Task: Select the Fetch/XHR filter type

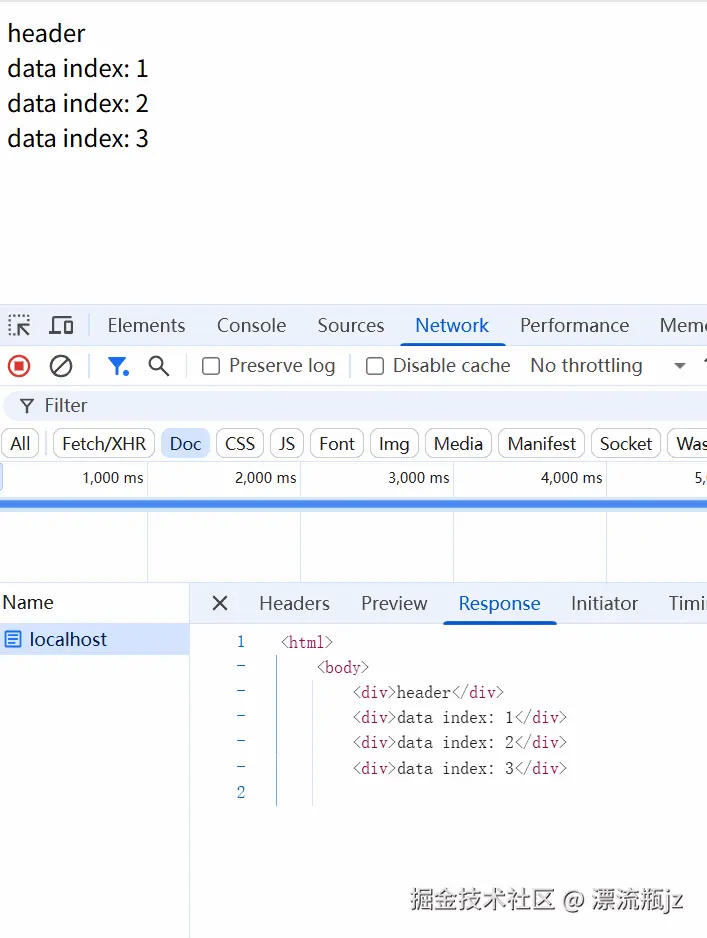Action: pos(104,443)
